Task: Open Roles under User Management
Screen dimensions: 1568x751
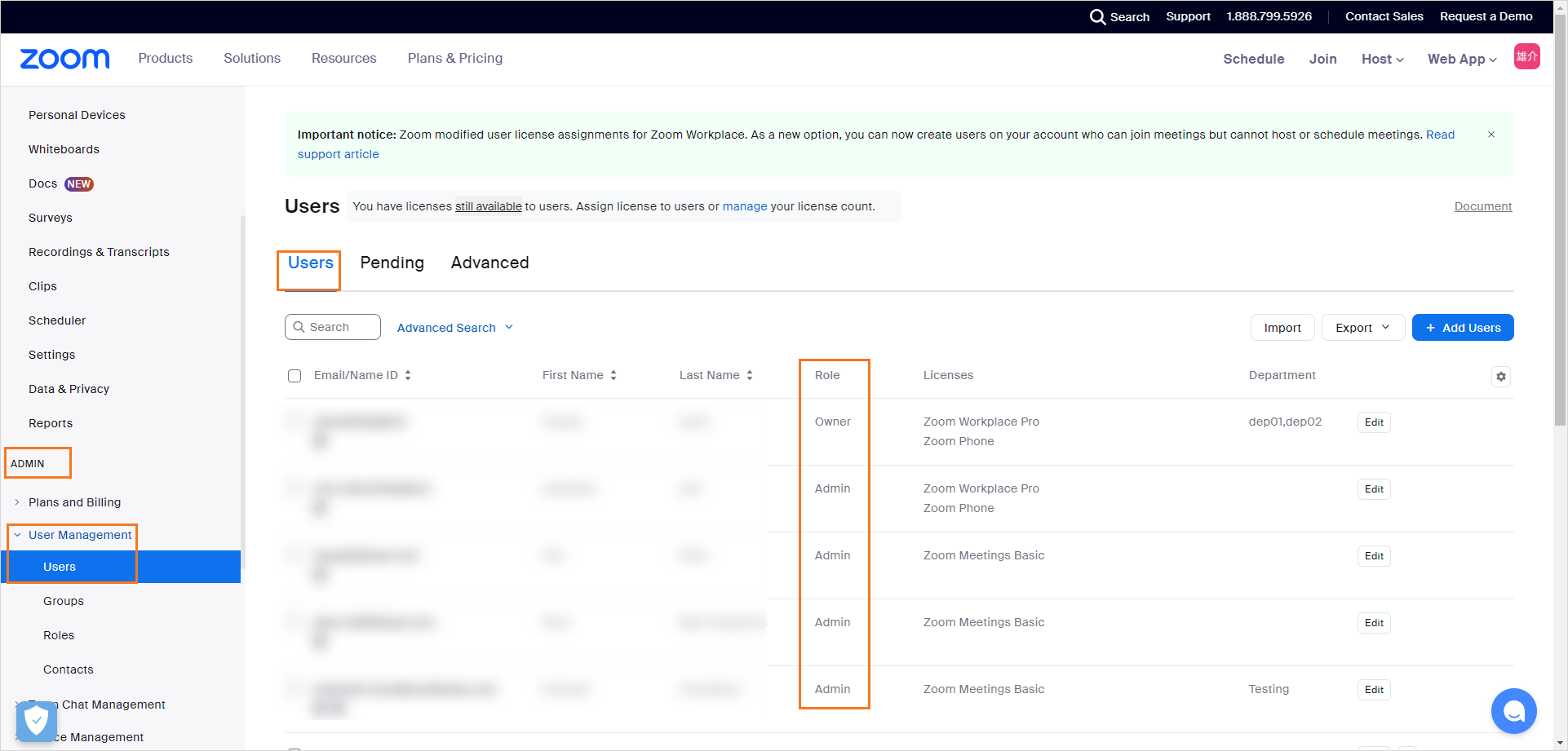Action: 59,635
